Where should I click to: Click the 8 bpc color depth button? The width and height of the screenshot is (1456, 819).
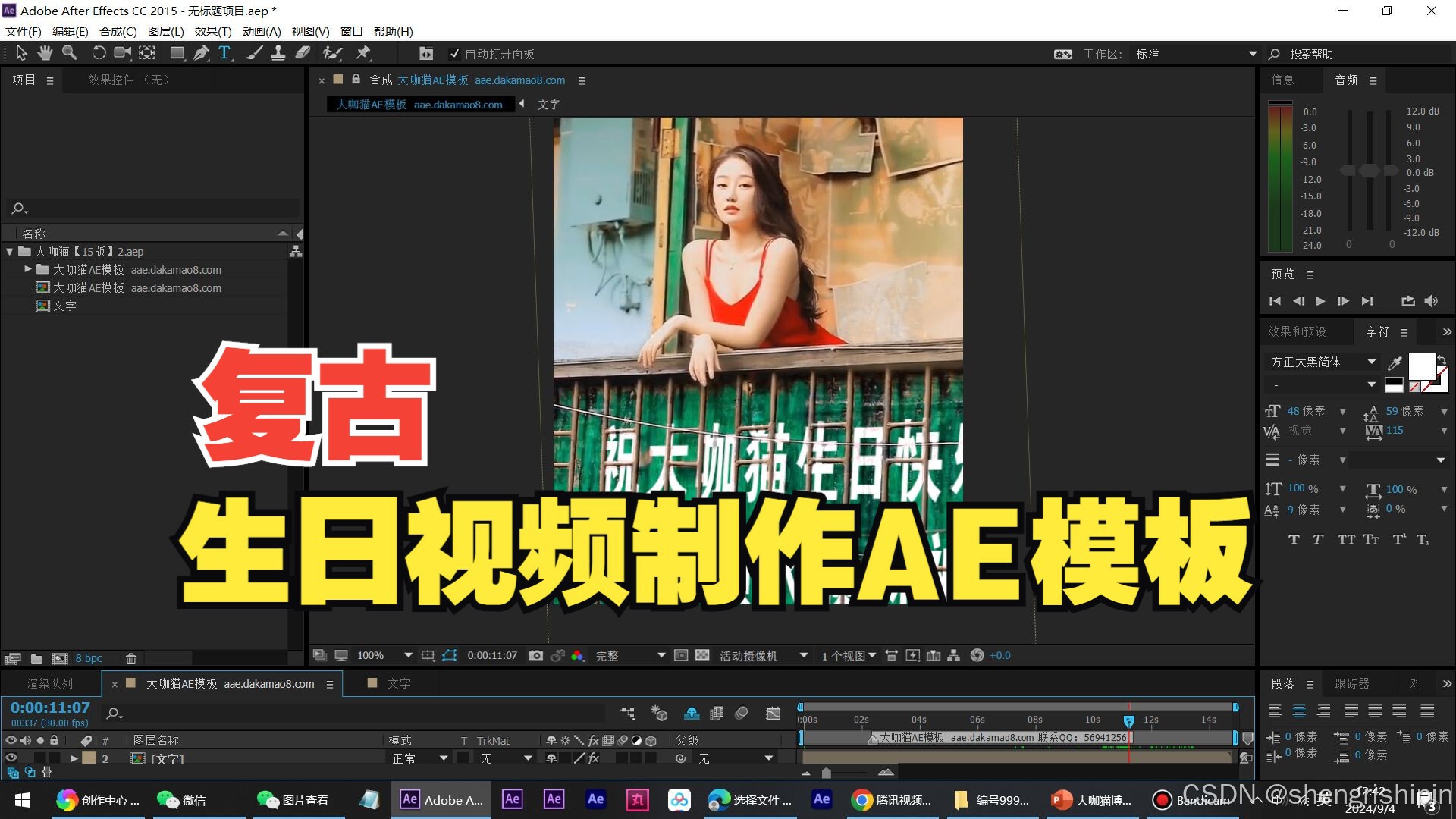[89, 658]
